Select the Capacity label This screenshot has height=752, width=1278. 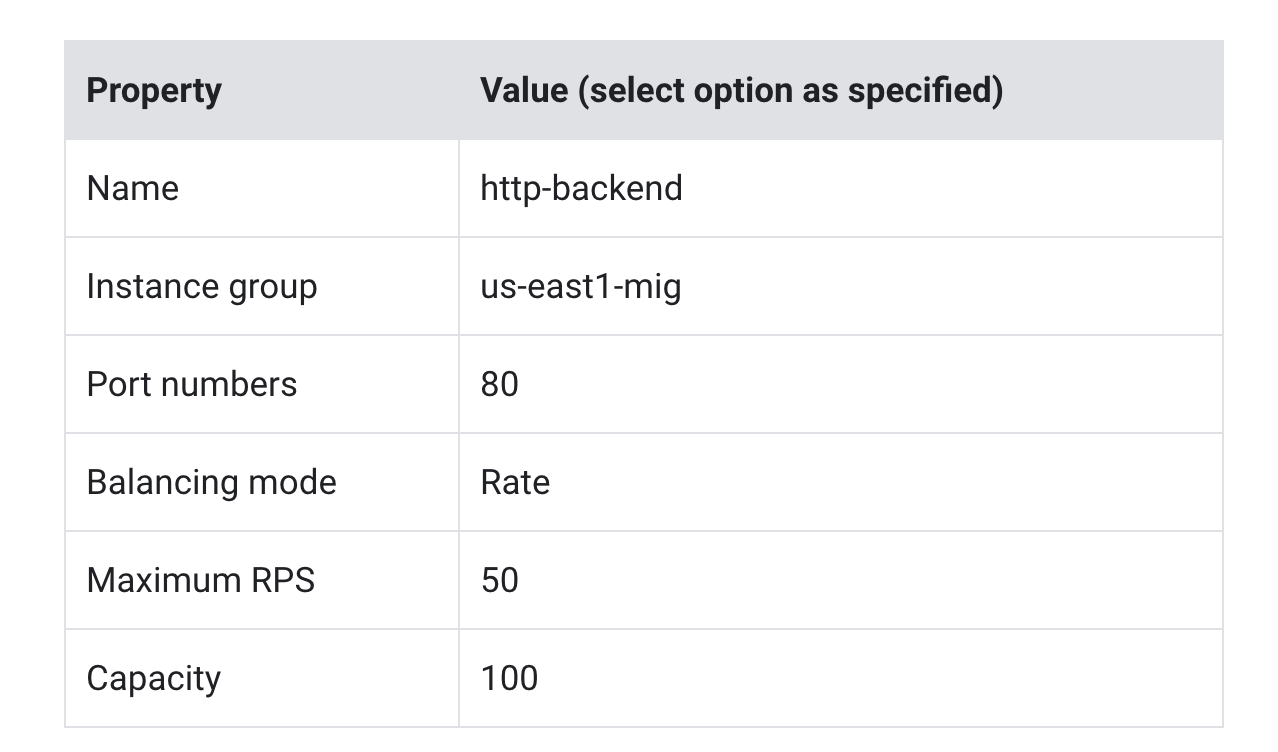(x=153, y=678)
